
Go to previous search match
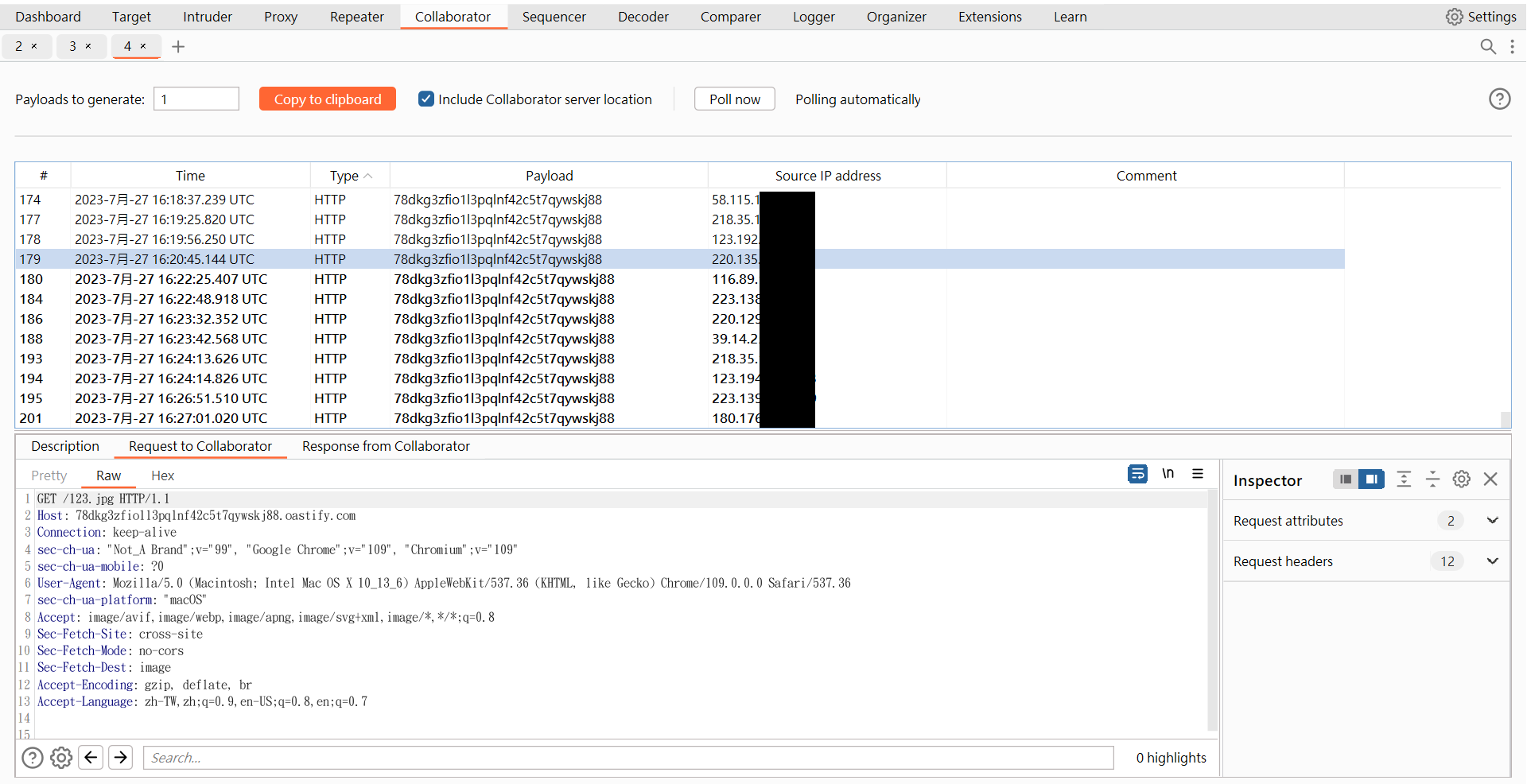tap(91, 757)
